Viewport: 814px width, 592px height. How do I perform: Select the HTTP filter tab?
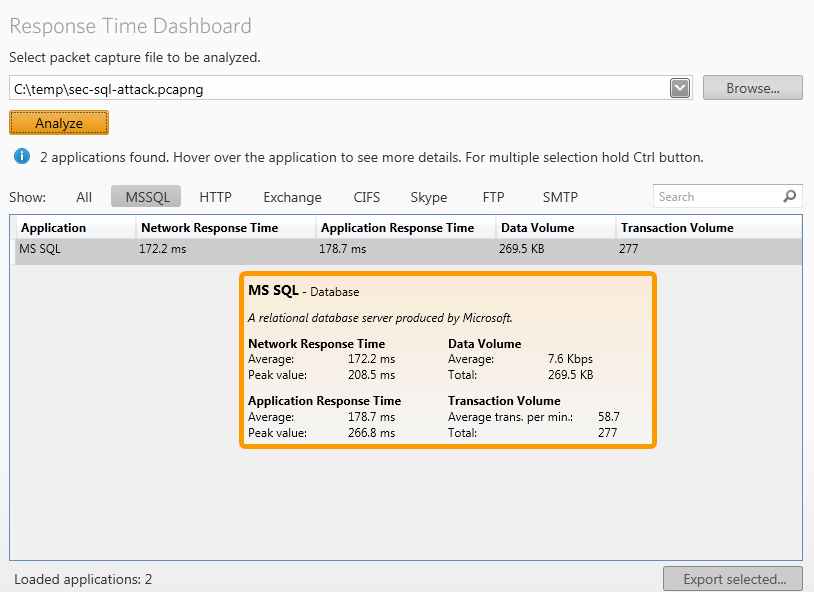[215, 197]
